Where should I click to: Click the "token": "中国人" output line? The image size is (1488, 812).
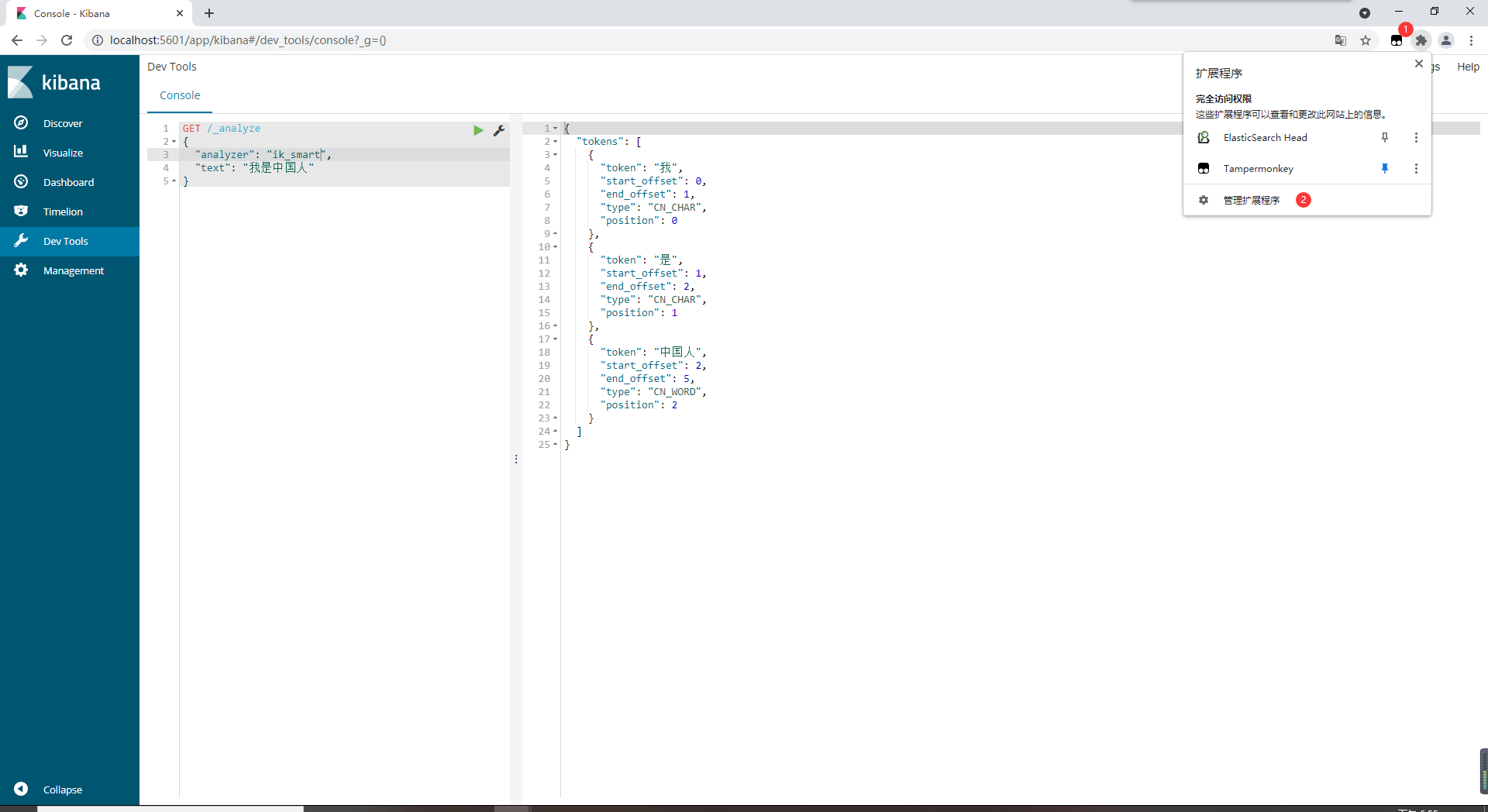point(653,353)
